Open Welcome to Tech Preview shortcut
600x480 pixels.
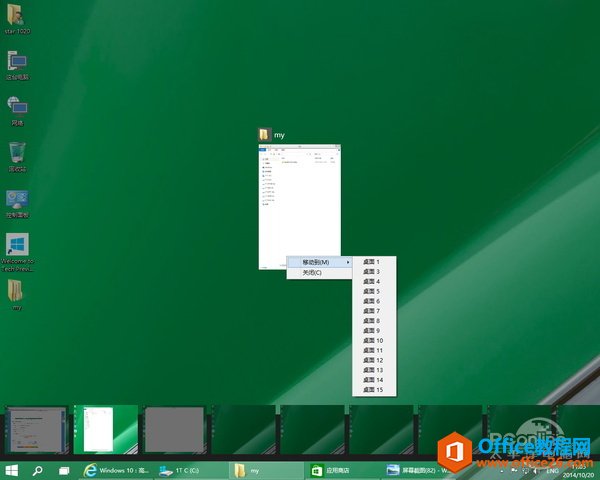(17, 252)
